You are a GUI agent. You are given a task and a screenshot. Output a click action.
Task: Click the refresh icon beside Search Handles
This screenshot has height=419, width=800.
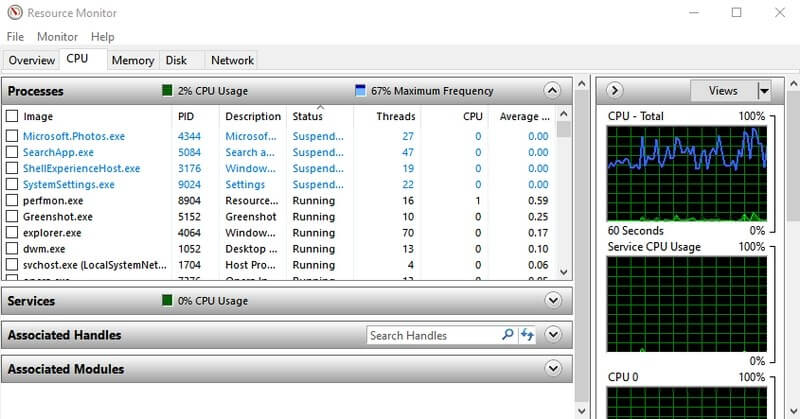527,335
